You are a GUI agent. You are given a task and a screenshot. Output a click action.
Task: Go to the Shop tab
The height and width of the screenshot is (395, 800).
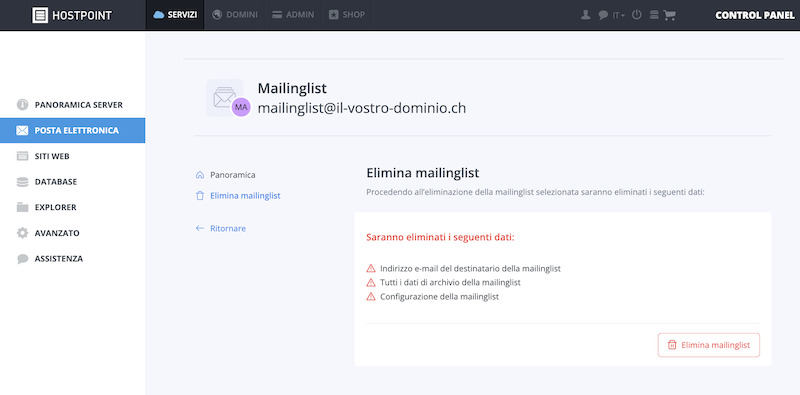(347, 15)
